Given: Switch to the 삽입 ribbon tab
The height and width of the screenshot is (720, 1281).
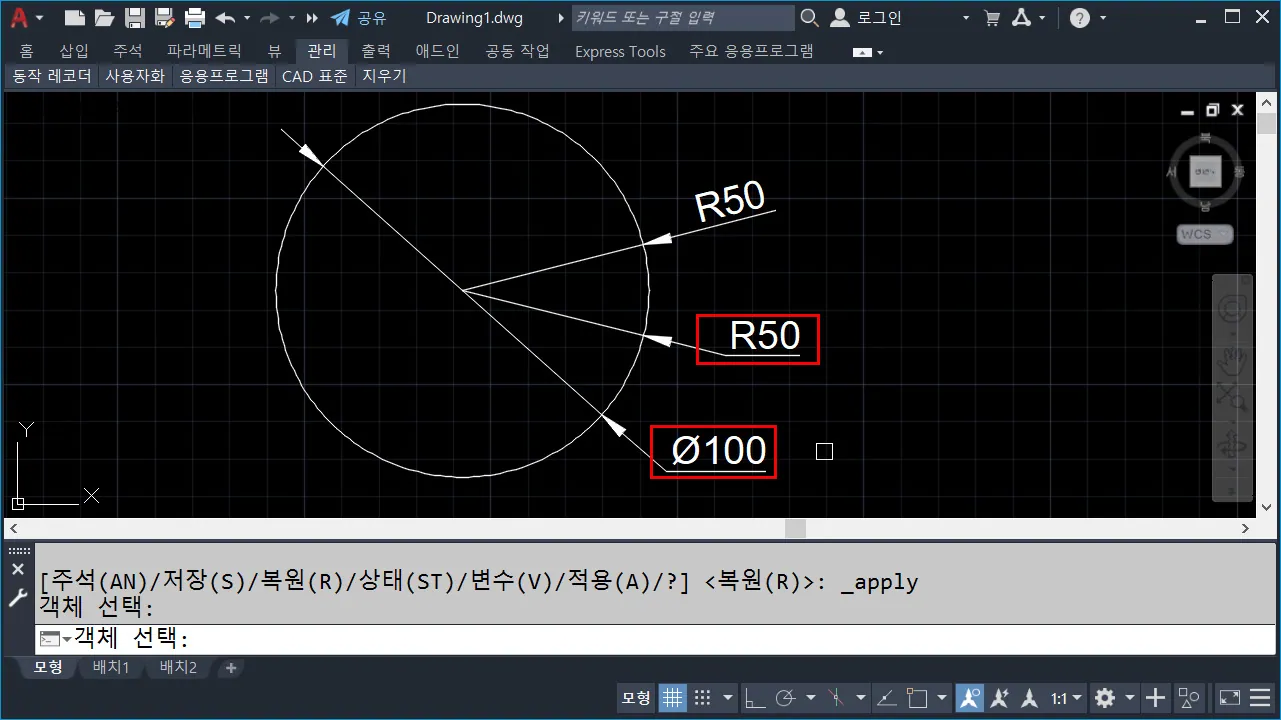Looking at the screenshot, I should coord(74,51).
